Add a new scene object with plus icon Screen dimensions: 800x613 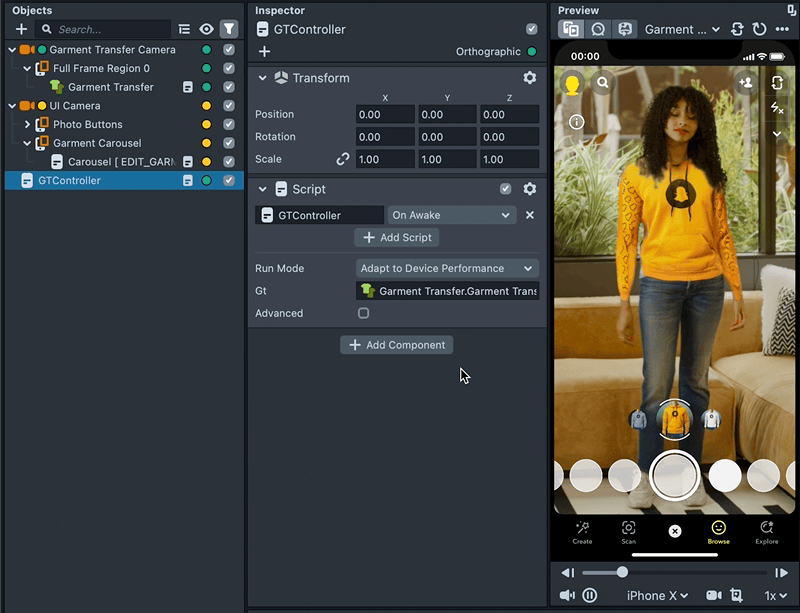21,30
